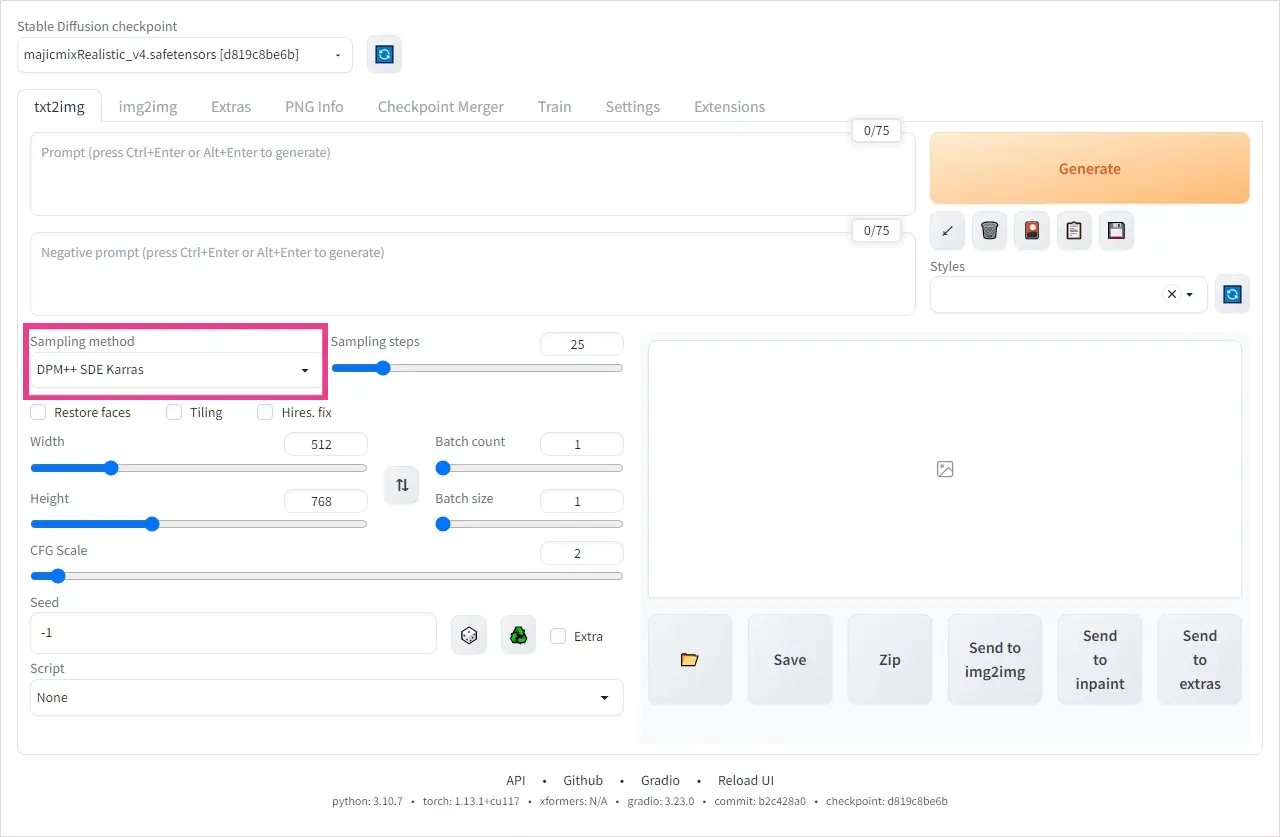Open the Gradio link in the footer

(661, 780)
